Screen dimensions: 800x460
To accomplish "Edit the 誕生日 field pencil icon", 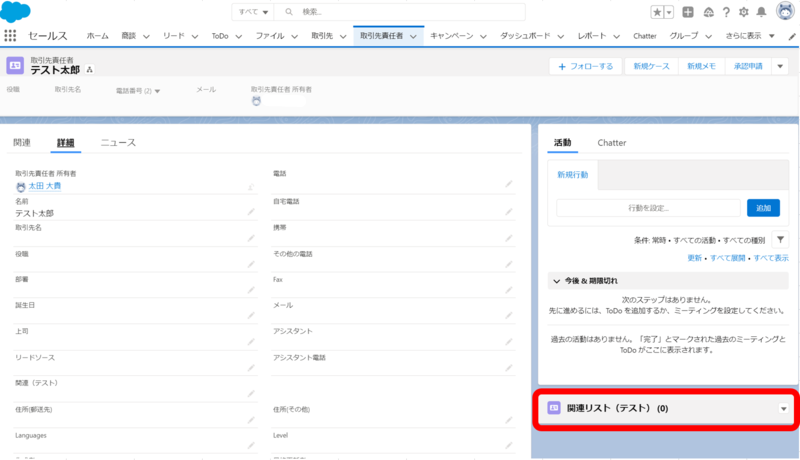I will (x=251, y=316).
